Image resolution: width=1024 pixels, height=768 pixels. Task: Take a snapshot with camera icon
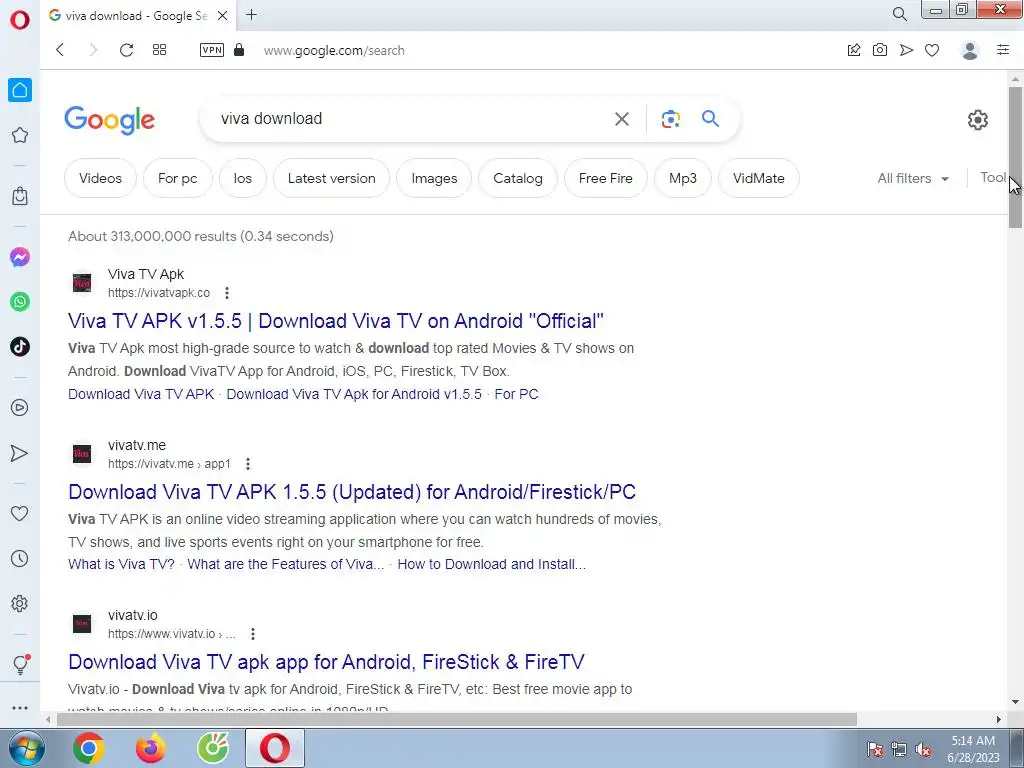880,50
